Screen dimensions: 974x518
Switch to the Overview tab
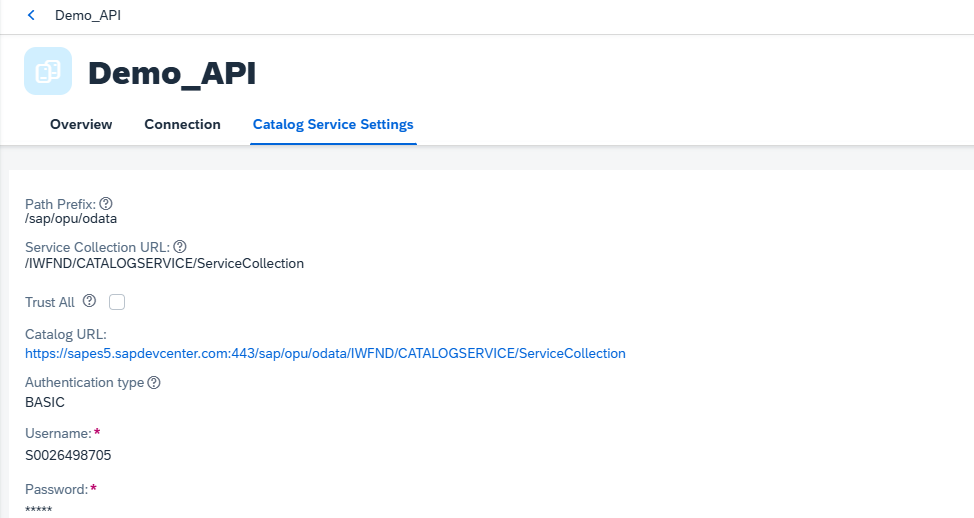point(81,124)
